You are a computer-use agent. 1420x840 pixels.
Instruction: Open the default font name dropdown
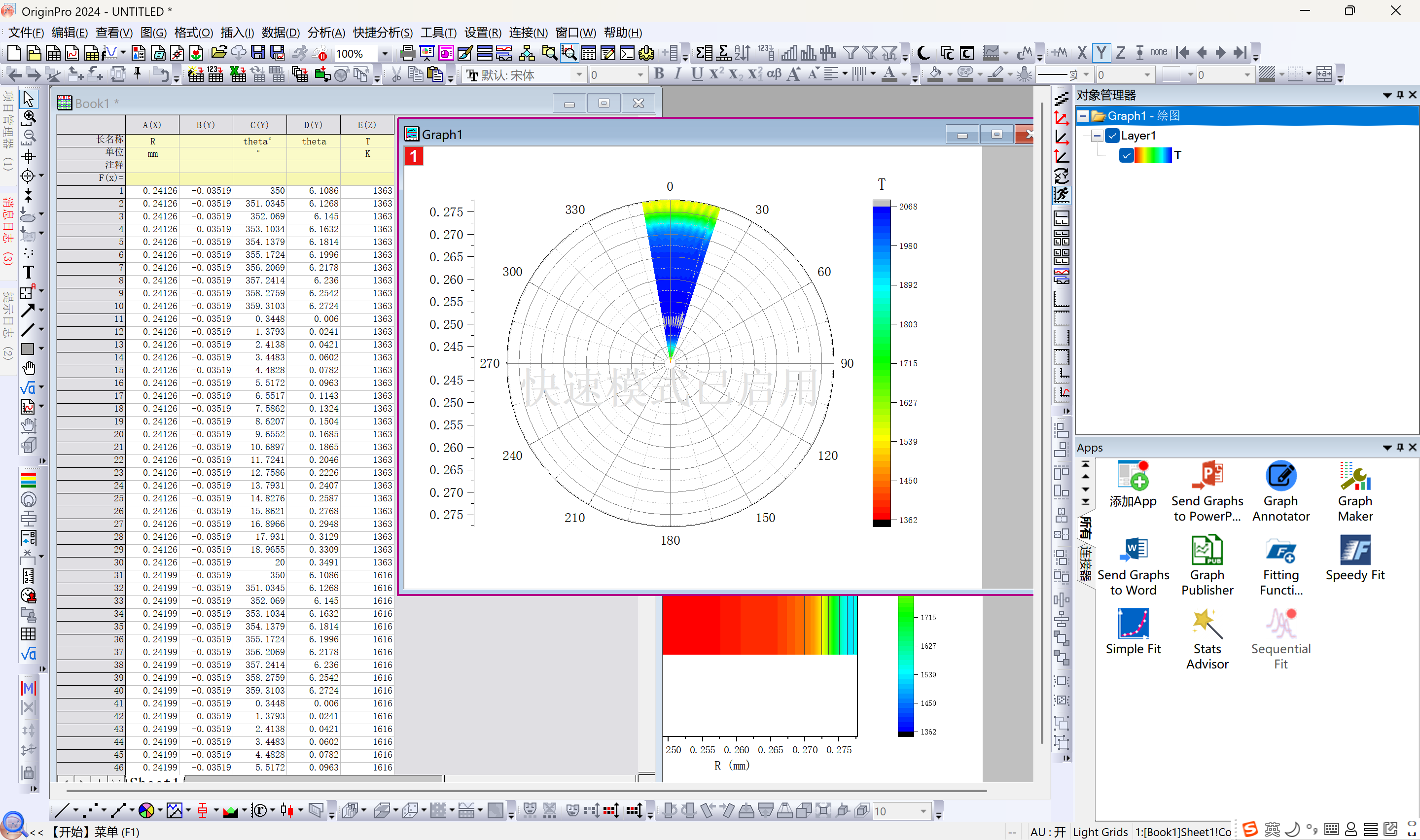point(579,75)
